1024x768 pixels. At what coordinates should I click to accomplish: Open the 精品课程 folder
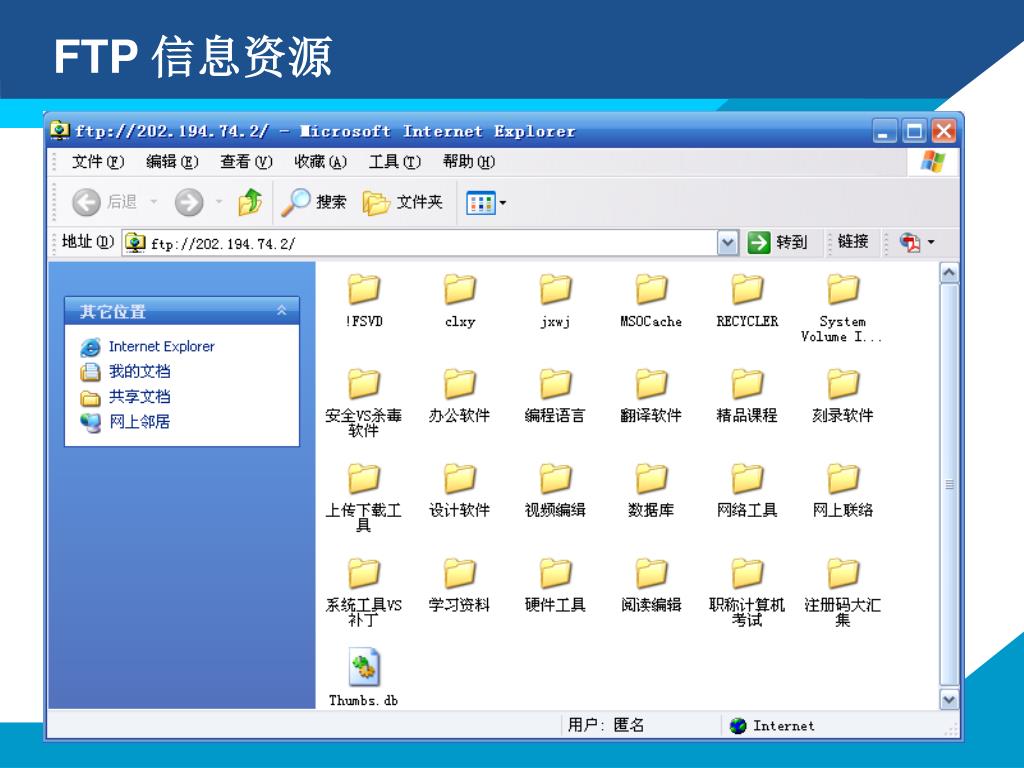coord(747,395)
